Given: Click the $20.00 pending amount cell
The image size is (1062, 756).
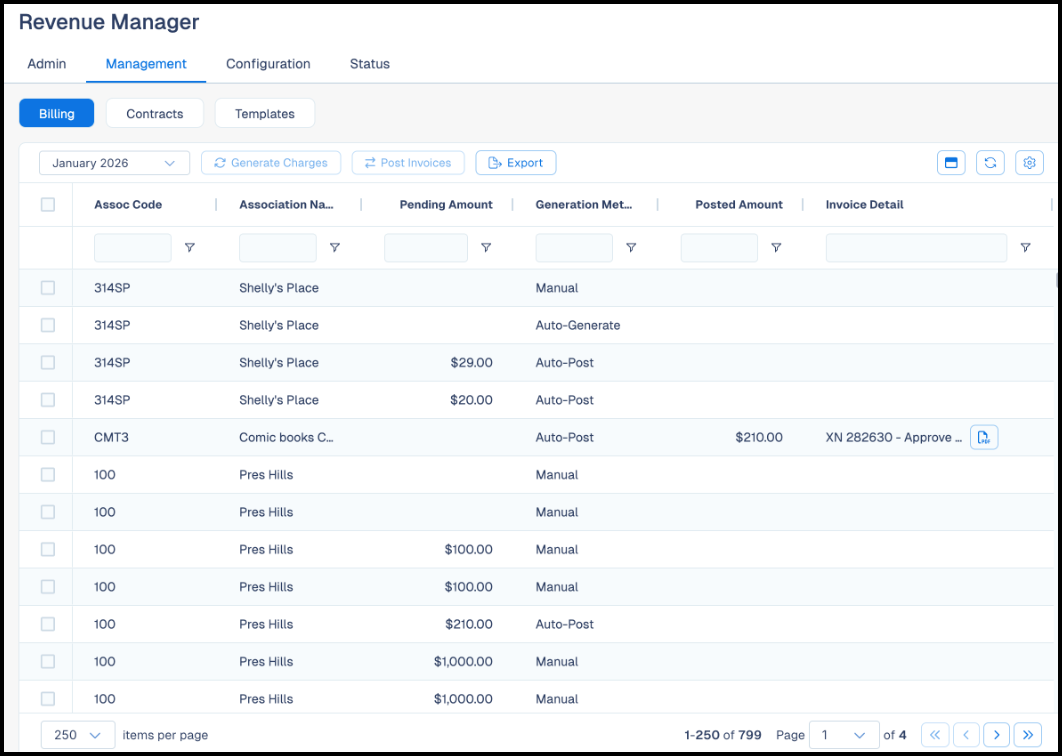Looking at the screenshot, I should [x=471, y=400].
